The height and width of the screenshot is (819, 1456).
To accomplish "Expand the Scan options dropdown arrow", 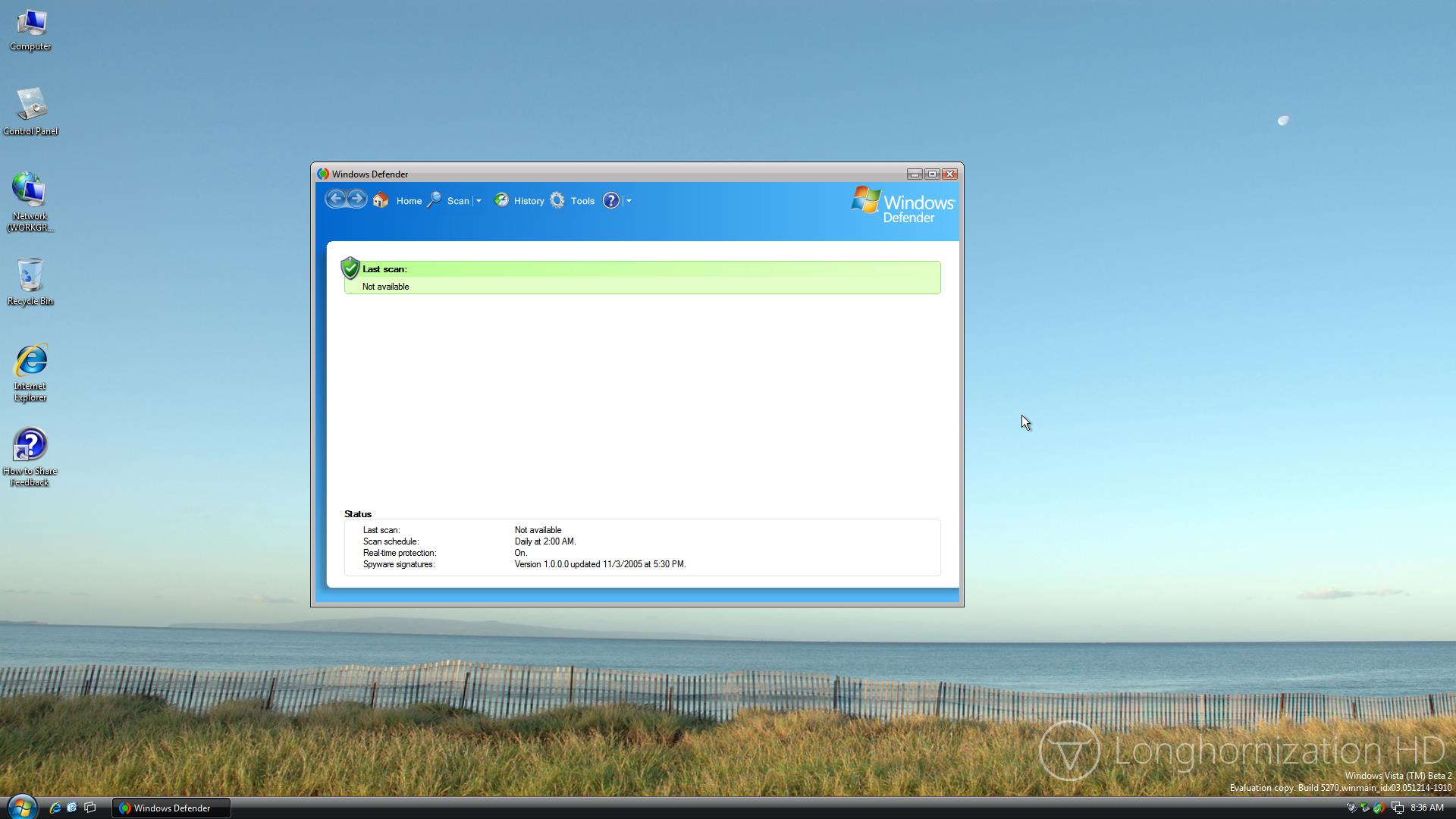I will pyautogui.click(x=479, y=202).
